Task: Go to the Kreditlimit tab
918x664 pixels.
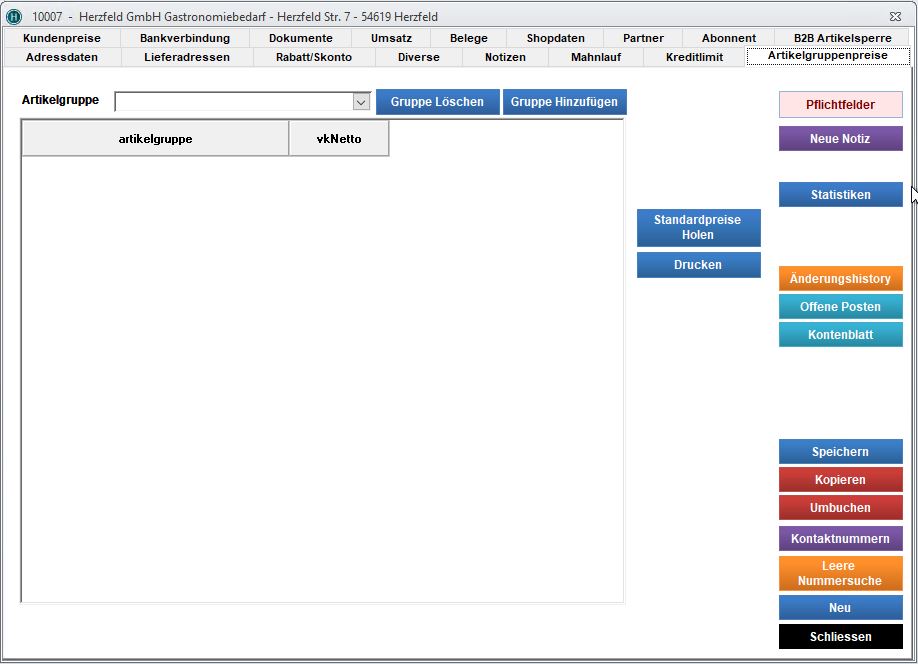Action: 694,57
